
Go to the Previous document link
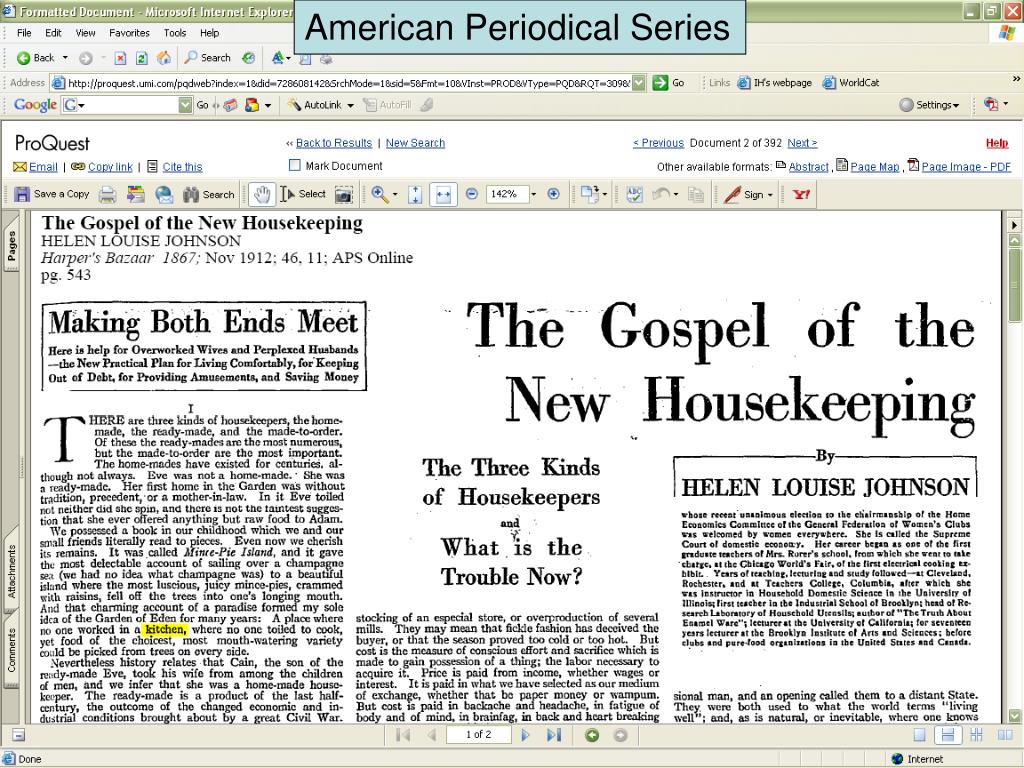tap(658, 143)
